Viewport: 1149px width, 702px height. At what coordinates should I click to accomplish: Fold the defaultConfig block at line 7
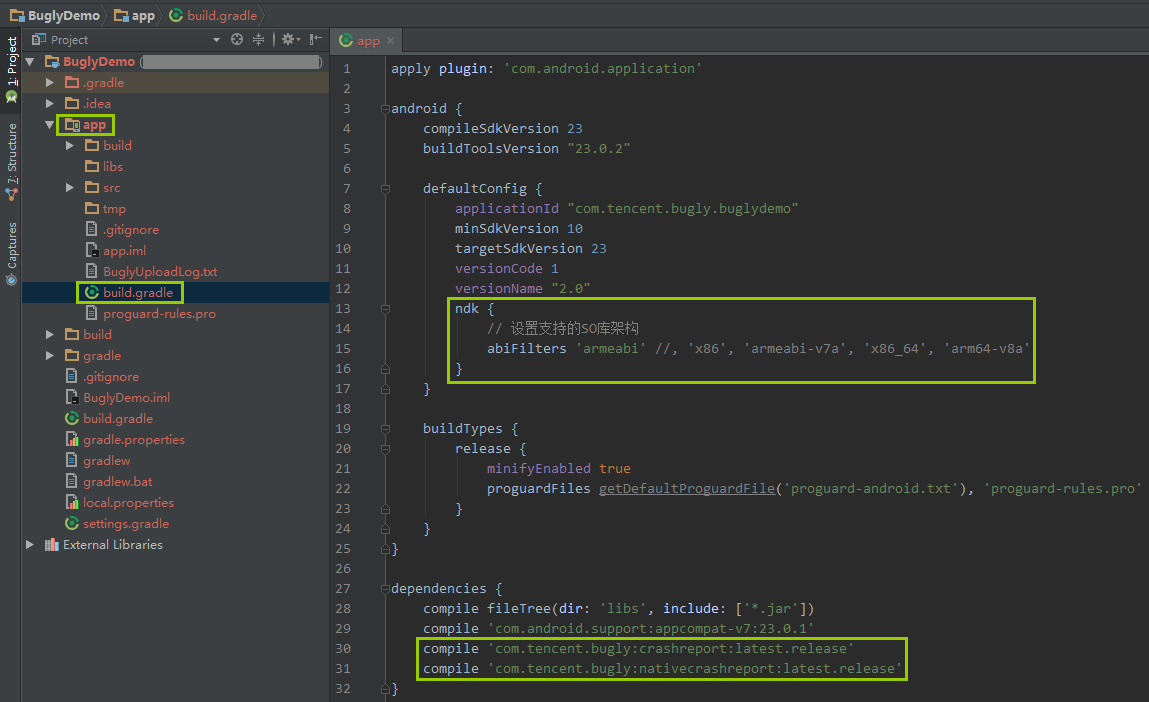click(x=385, y=188)
